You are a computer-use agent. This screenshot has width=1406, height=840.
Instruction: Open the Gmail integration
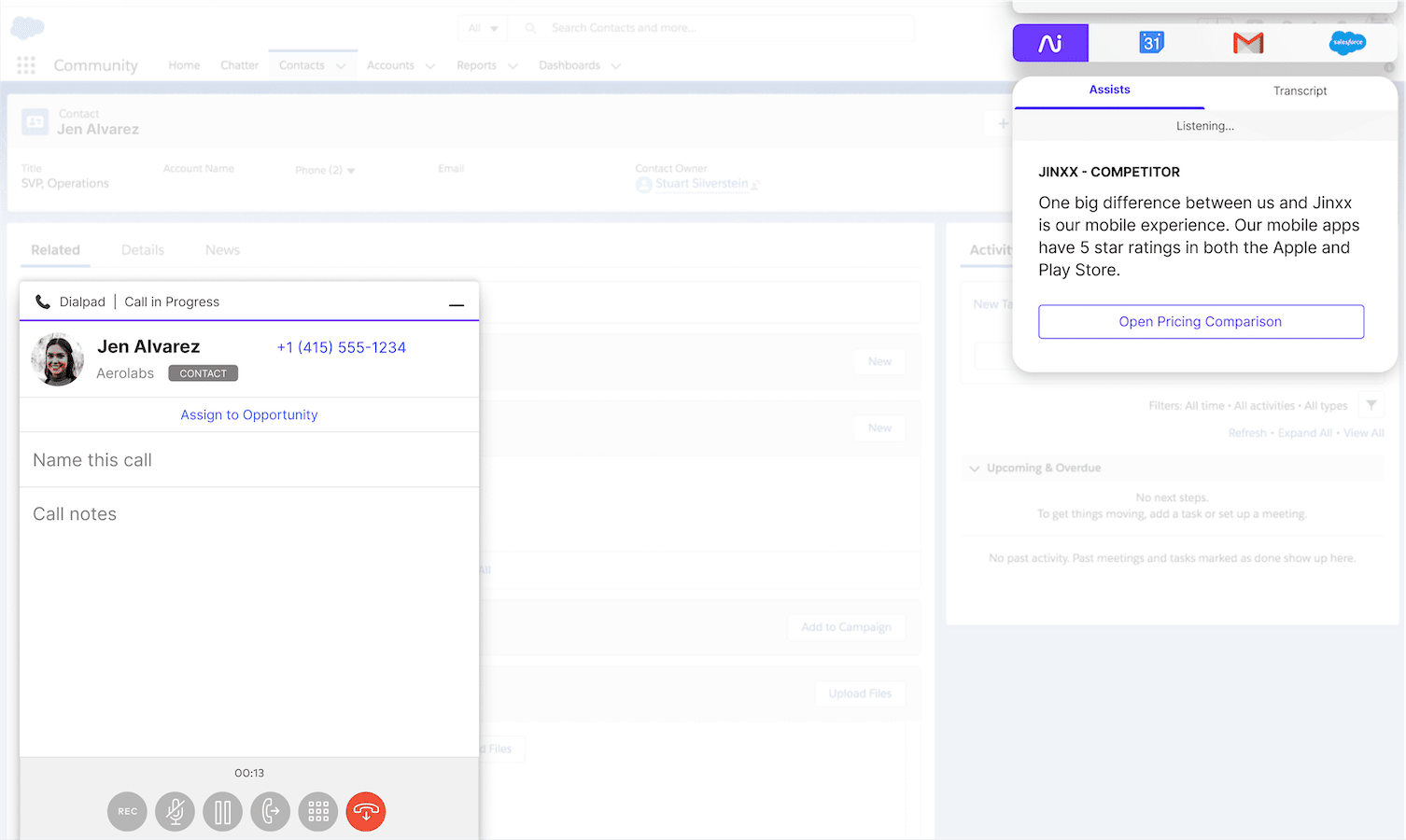click(1248, 43)
